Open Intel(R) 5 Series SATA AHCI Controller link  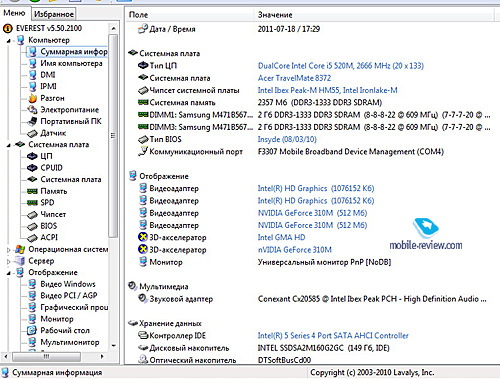333,336
